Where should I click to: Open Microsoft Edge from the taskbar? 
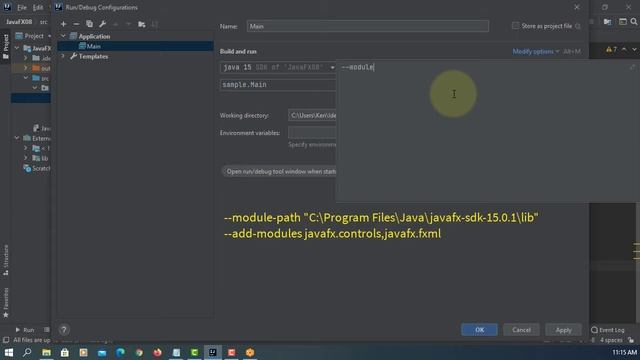(120, 352)
